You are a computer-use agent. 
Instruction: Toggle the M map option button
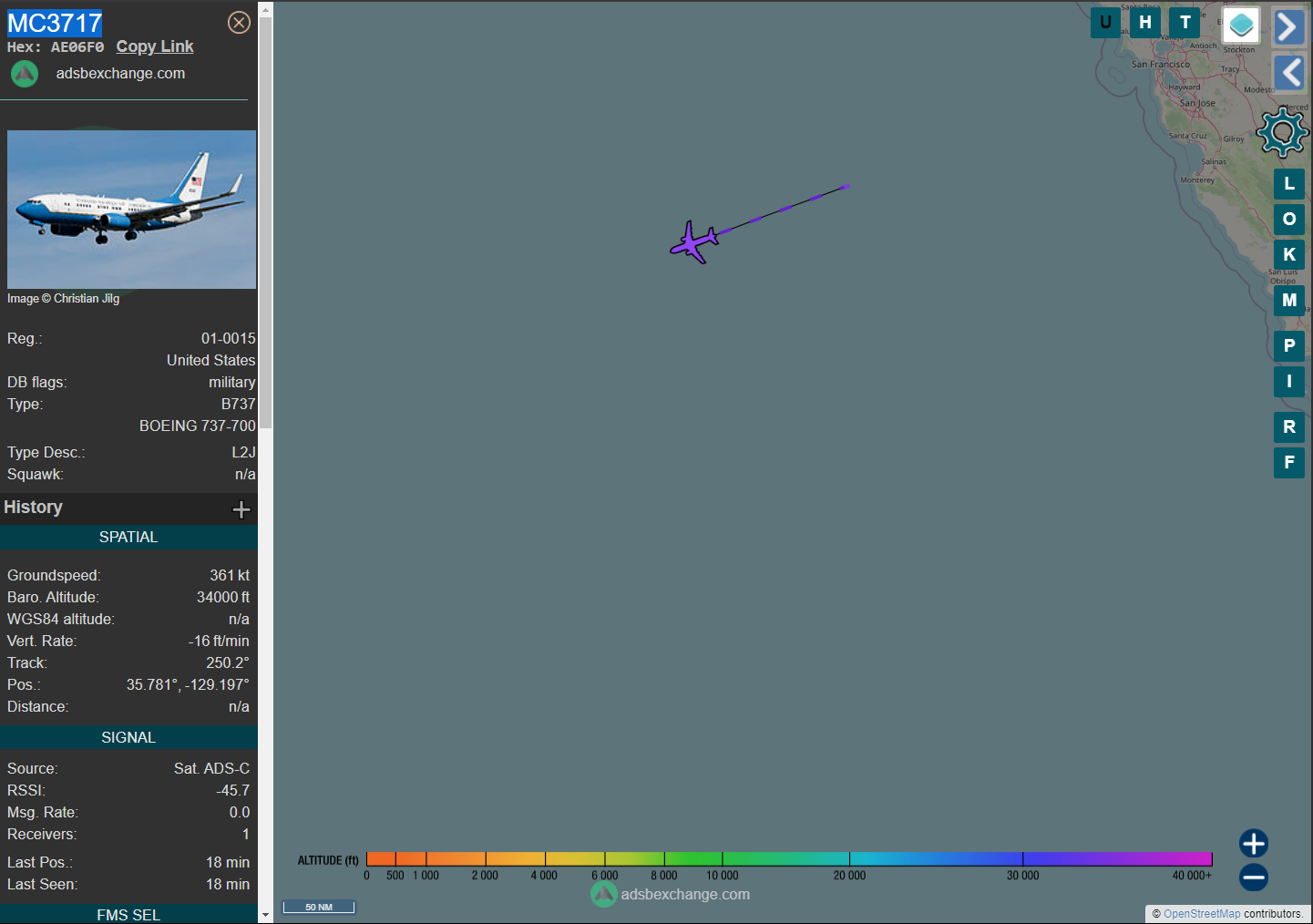(x=1289, y=301)
